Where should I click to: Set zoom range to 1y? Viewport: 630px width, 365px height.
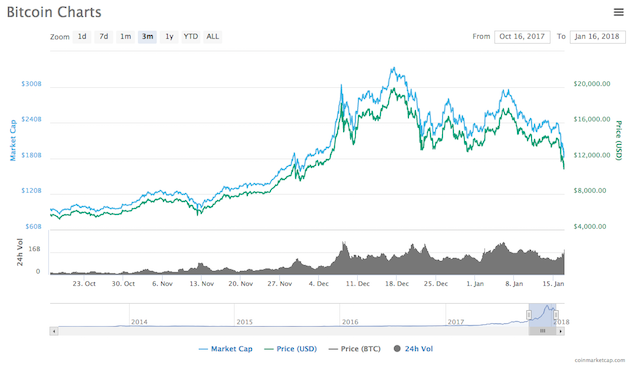[169, 37]
